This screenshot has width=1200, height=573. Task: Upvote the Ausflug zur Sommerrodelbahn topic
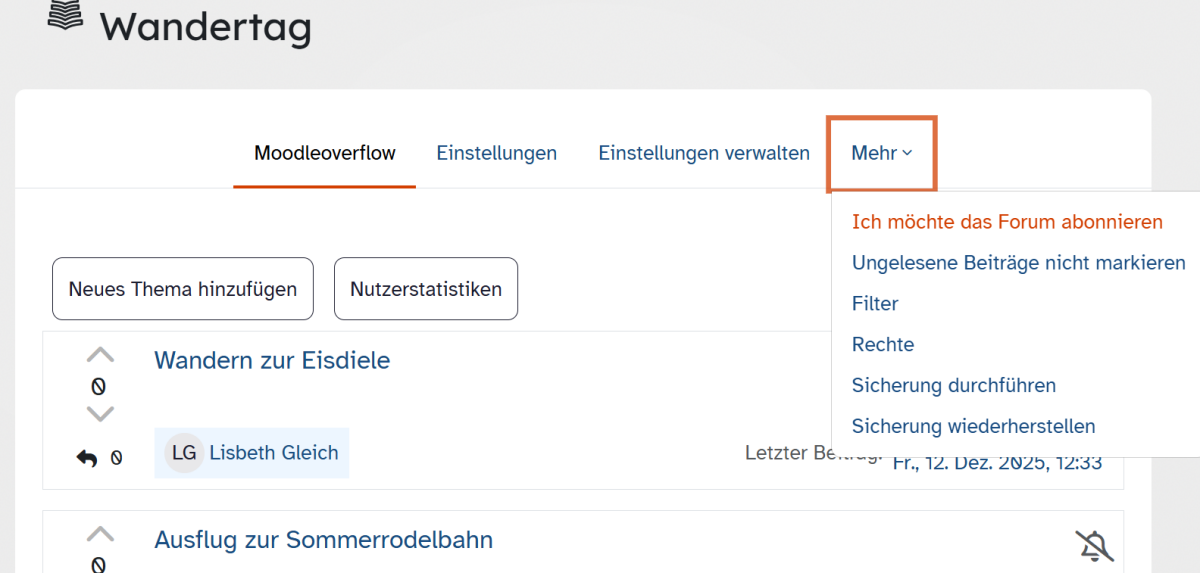(x=100, y=534)
